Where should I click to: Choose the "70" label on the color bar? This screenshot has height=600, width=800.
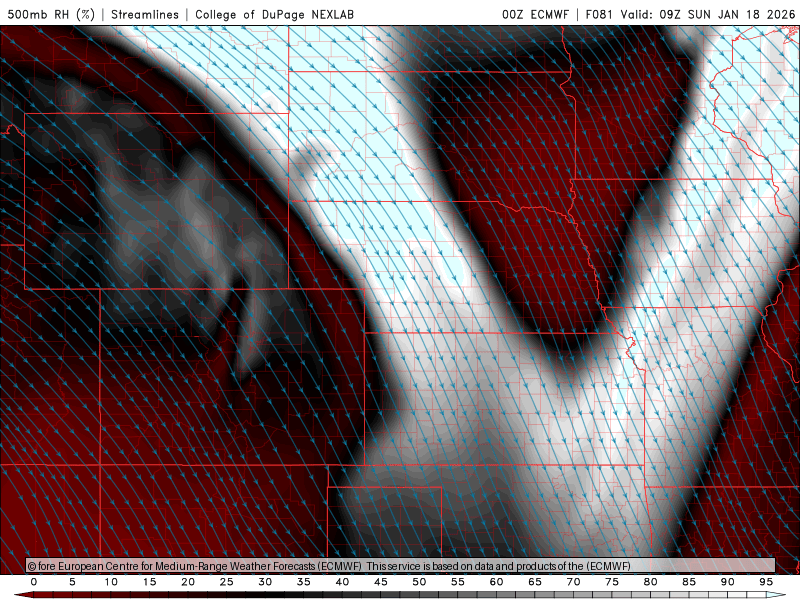click(x=573, y=582)
